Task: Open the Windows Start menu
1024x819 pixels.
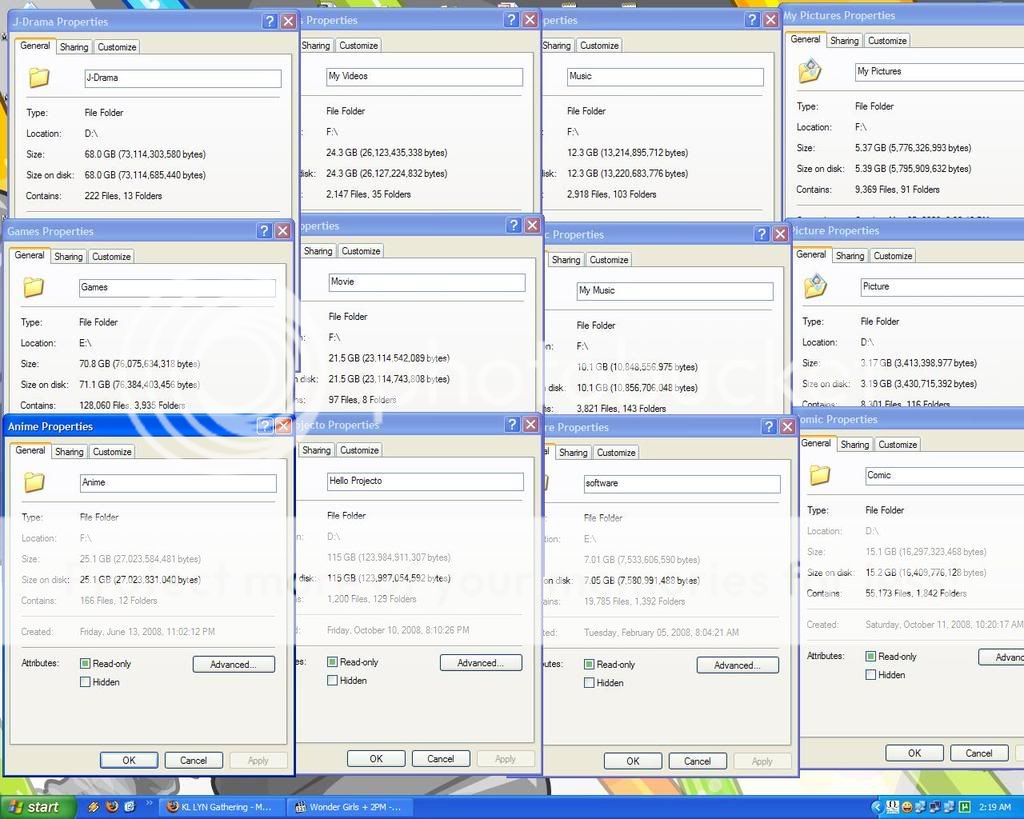Action: 36,807
